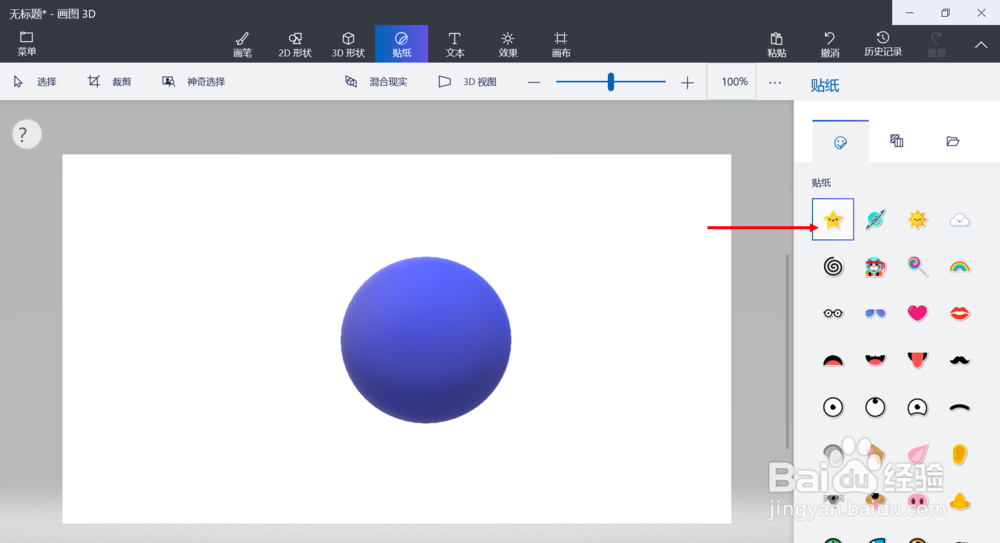
Task: Switch to the stickers face tab
Action: [840, 142]
